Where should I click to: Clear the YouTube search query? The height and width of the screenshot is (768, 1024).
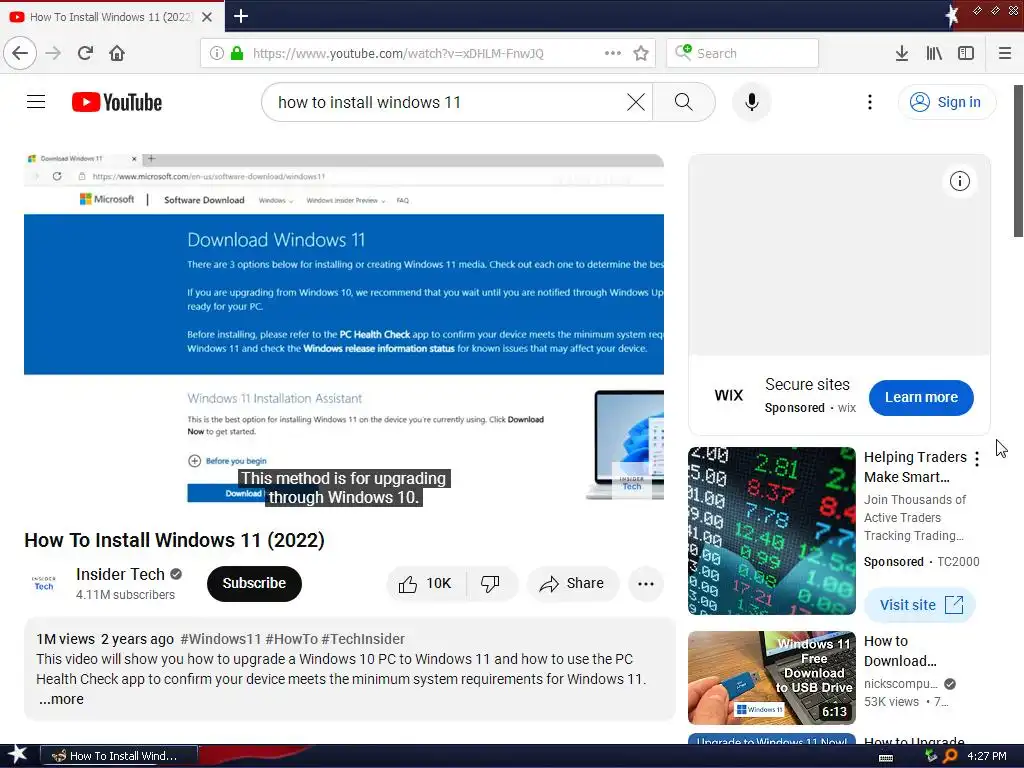coord(635,102)
